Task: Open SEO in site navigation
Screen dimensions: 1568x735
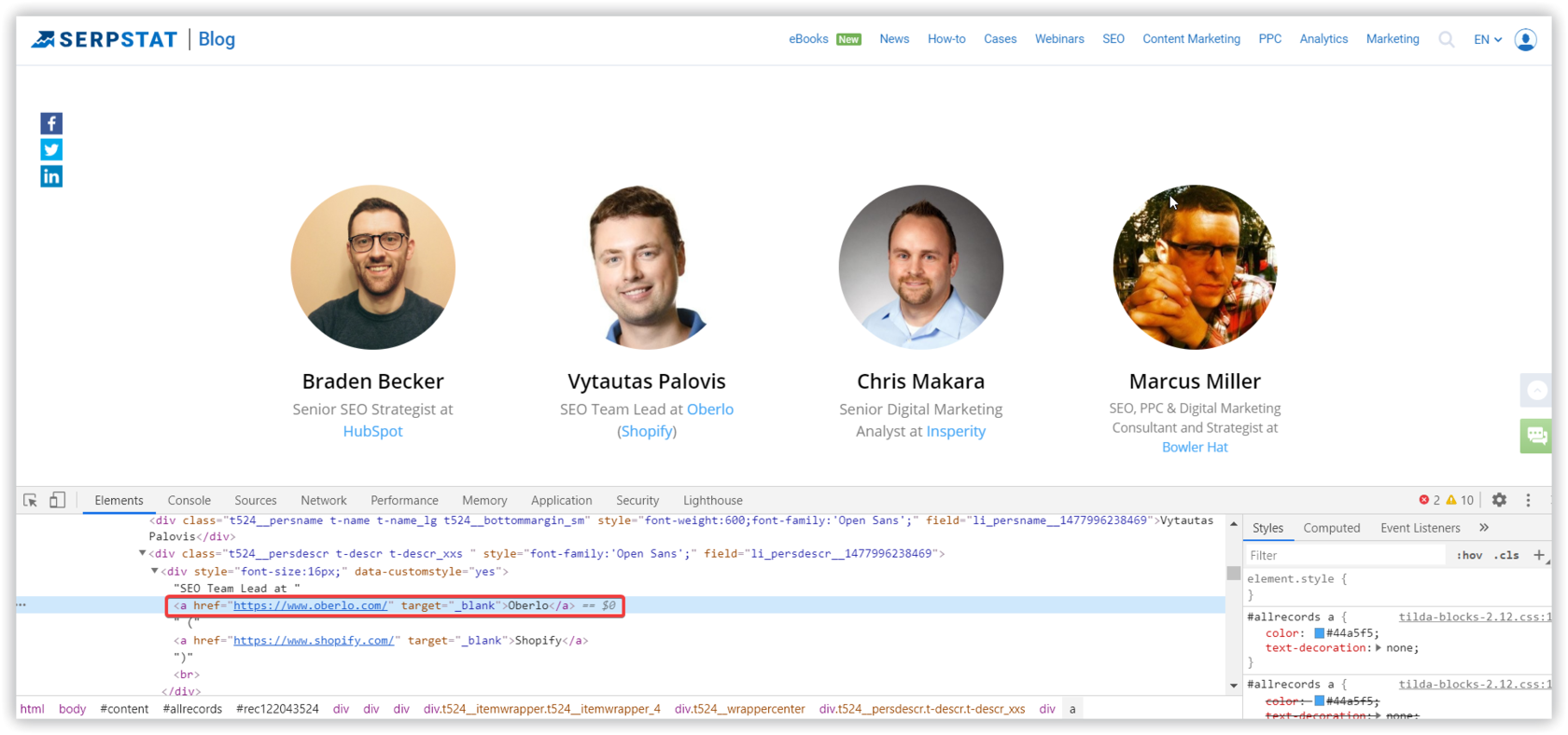Action: (1113, 39)
